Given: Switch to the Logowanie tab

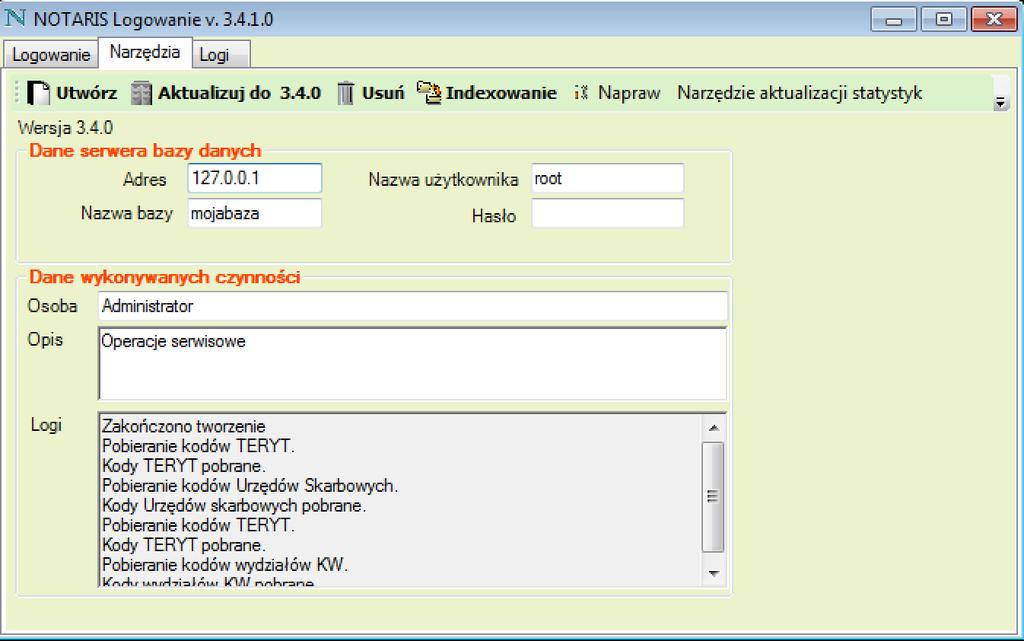Looking at the screenshot, I should point(51,55).
